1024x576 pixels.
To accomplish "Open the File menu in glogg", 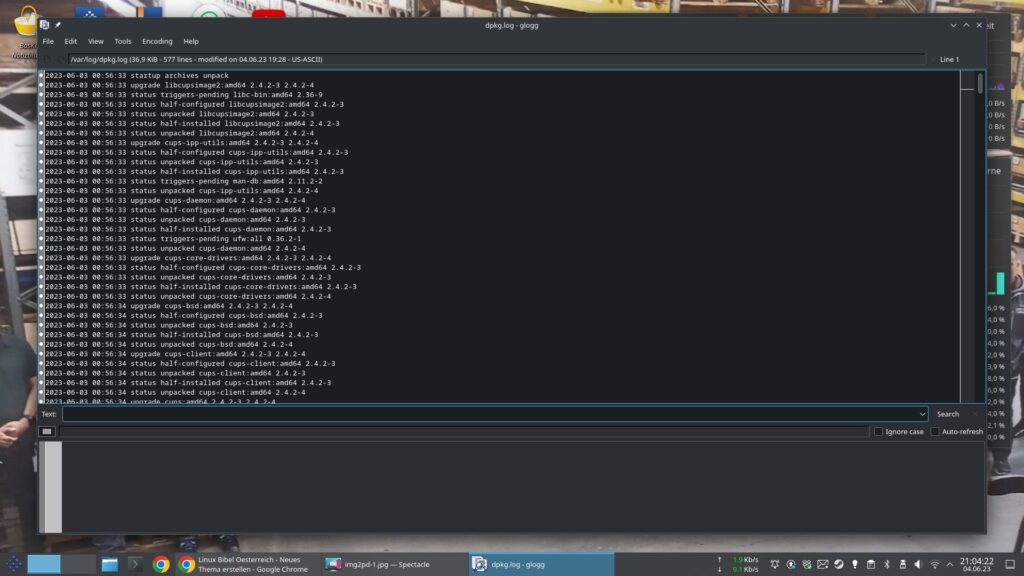I will click(48, 42).
